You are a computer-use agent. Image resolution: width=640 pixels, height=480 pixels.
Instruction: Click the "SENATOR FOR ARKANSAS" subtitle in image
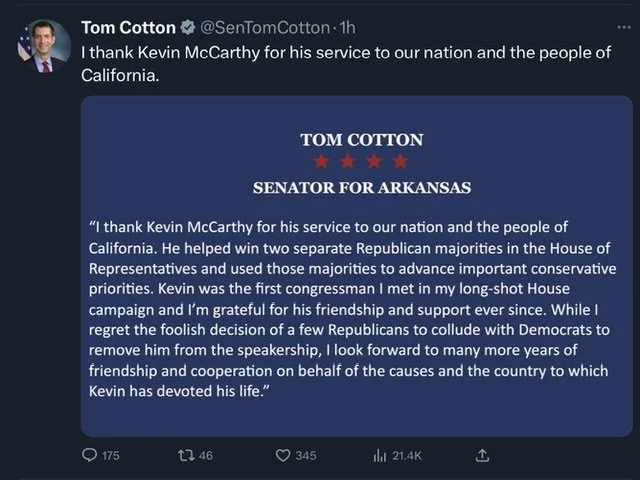[361, 187]
